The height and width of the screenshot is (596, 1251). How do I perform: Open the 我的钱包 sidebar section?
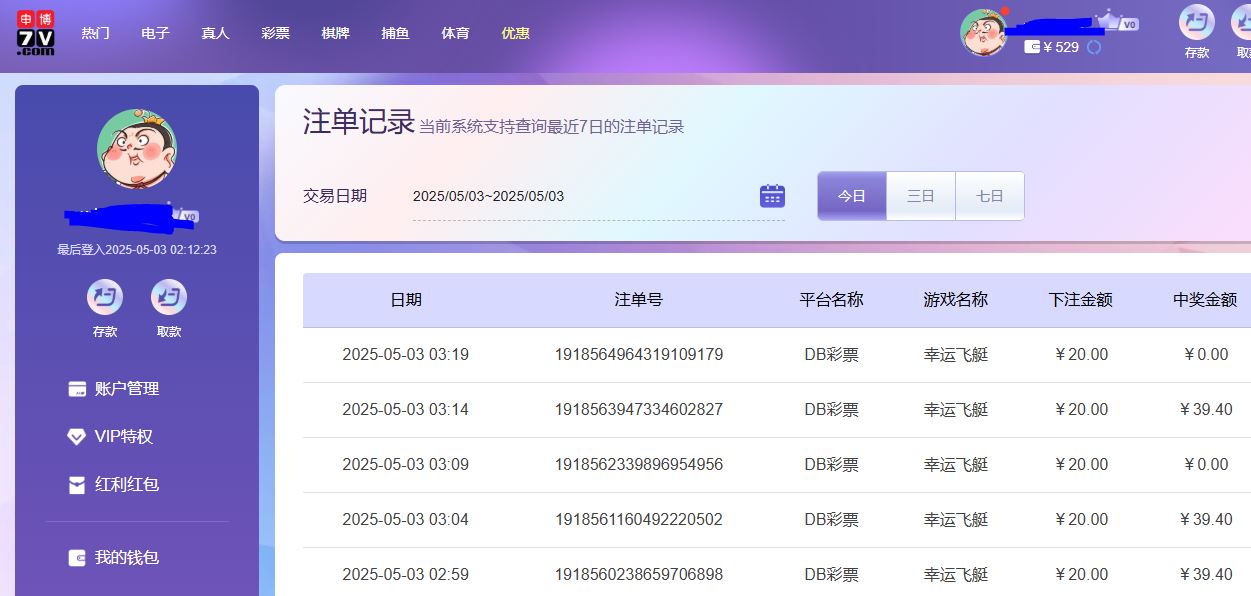pyautogui.click(x=126, y=558)
